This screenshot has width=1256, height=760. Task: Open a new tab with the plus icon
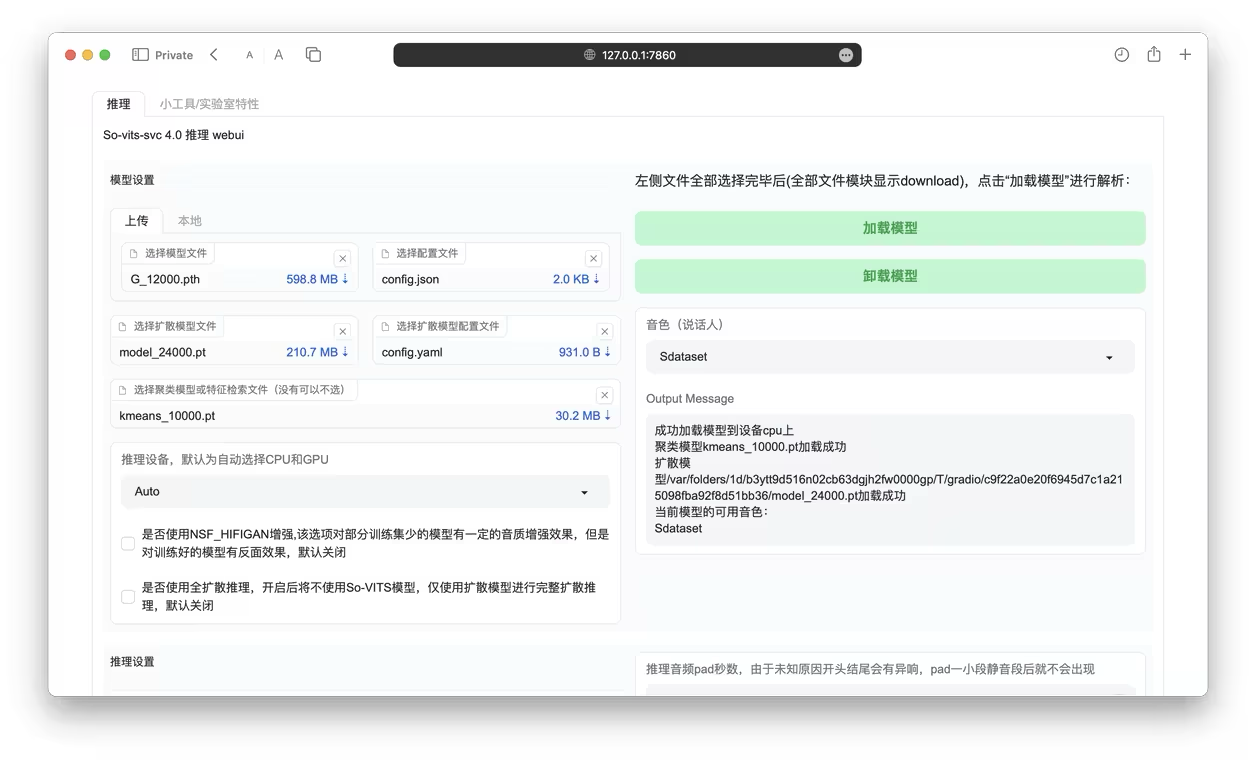pyautogui.click(x=1185, y=55)
